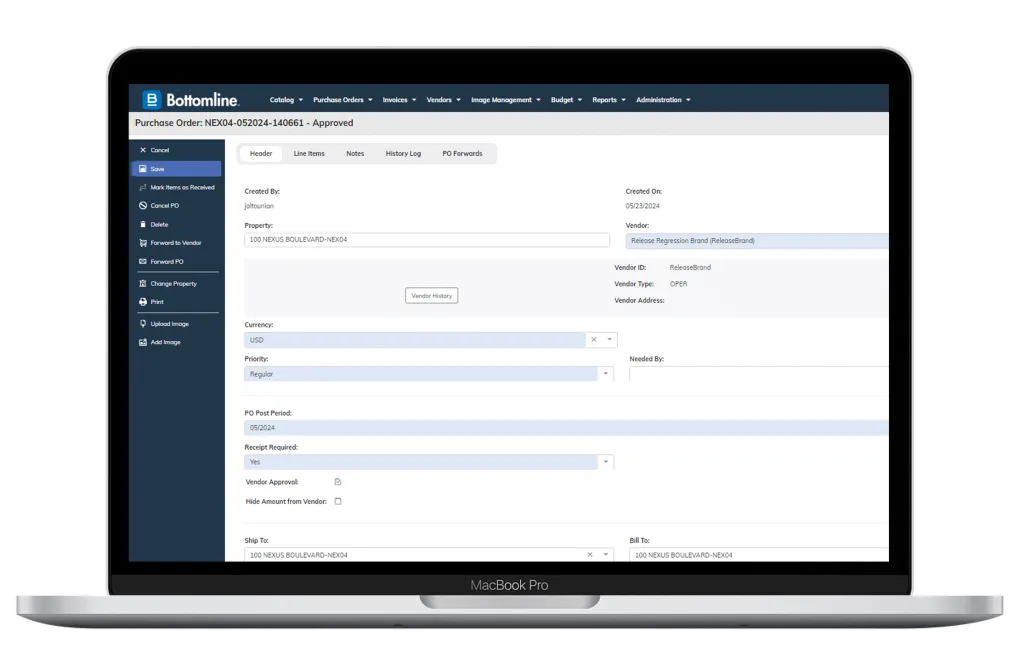
Task: Clear the USD currency selection
Action: click(x=593, y=340)
